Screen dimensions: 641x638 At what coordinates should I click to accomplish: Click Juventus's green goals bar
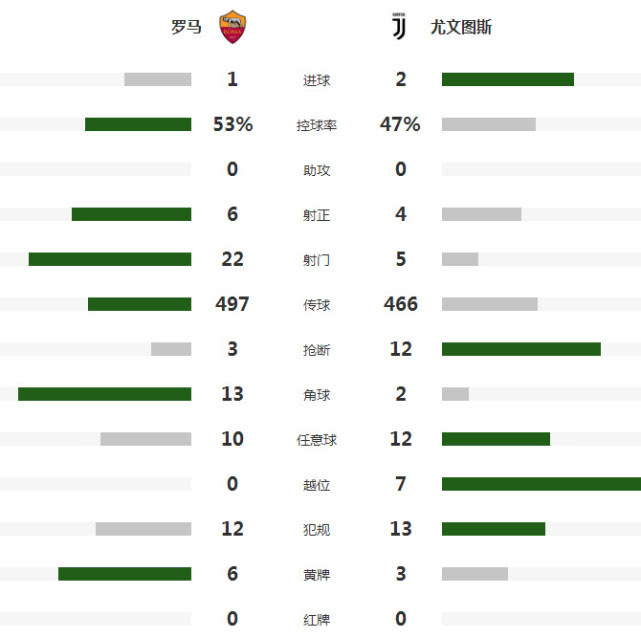click(508, 79)
